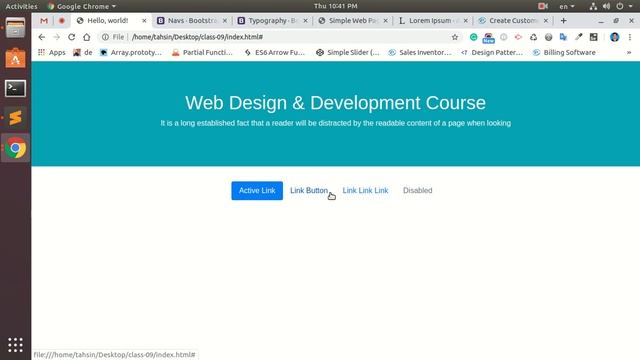Close the Navs - Bootstrap tab
640x360 pixels.
pyautogui.click(x=225, y=20)
